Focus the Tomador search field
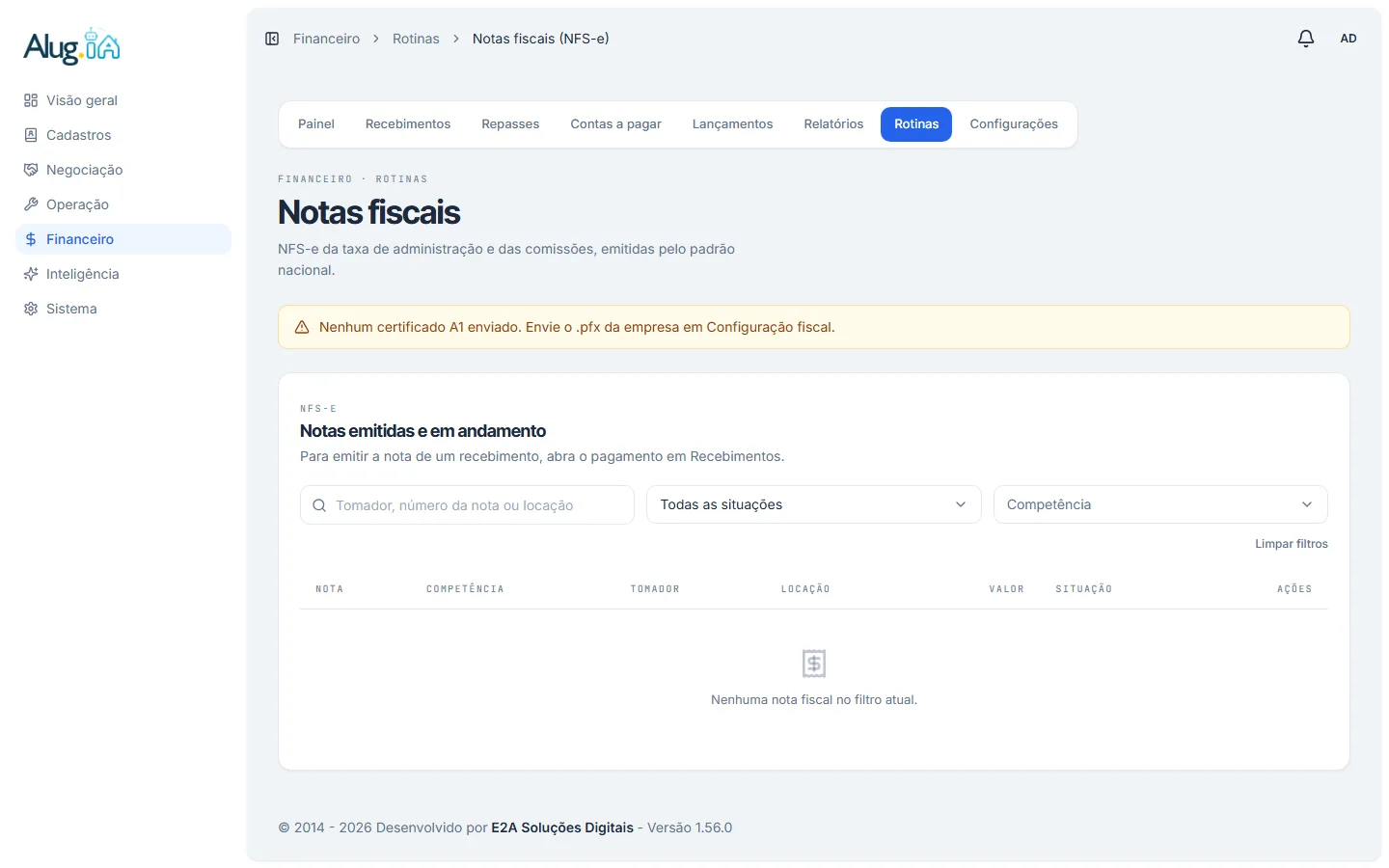The width and height of the screenshot is (1389, 868). point(467,504)
